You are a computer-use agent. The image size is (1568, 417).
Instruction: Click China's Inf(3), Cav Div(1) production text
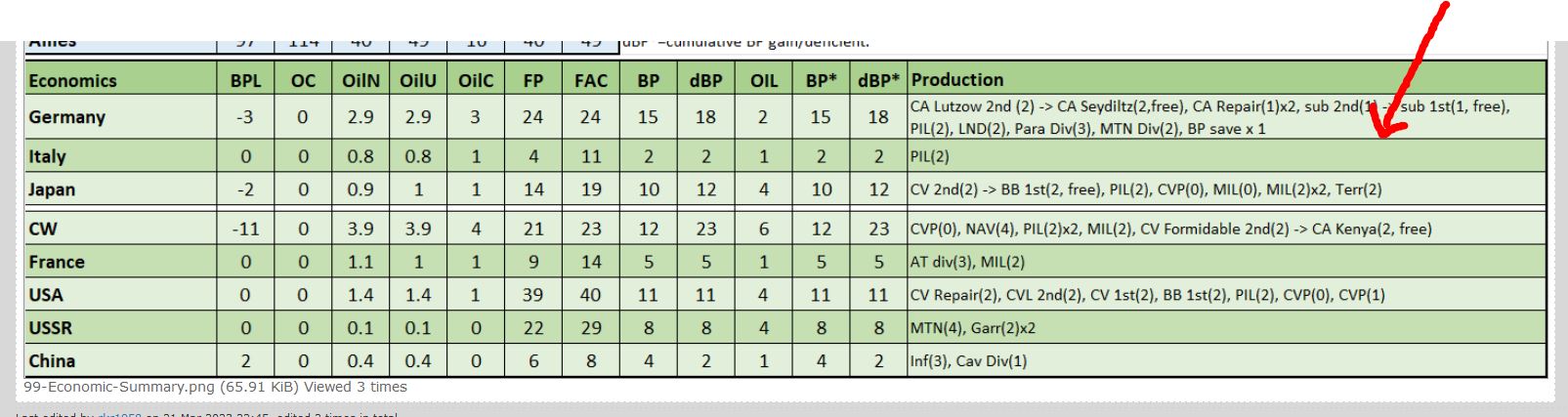pos(968,361)
